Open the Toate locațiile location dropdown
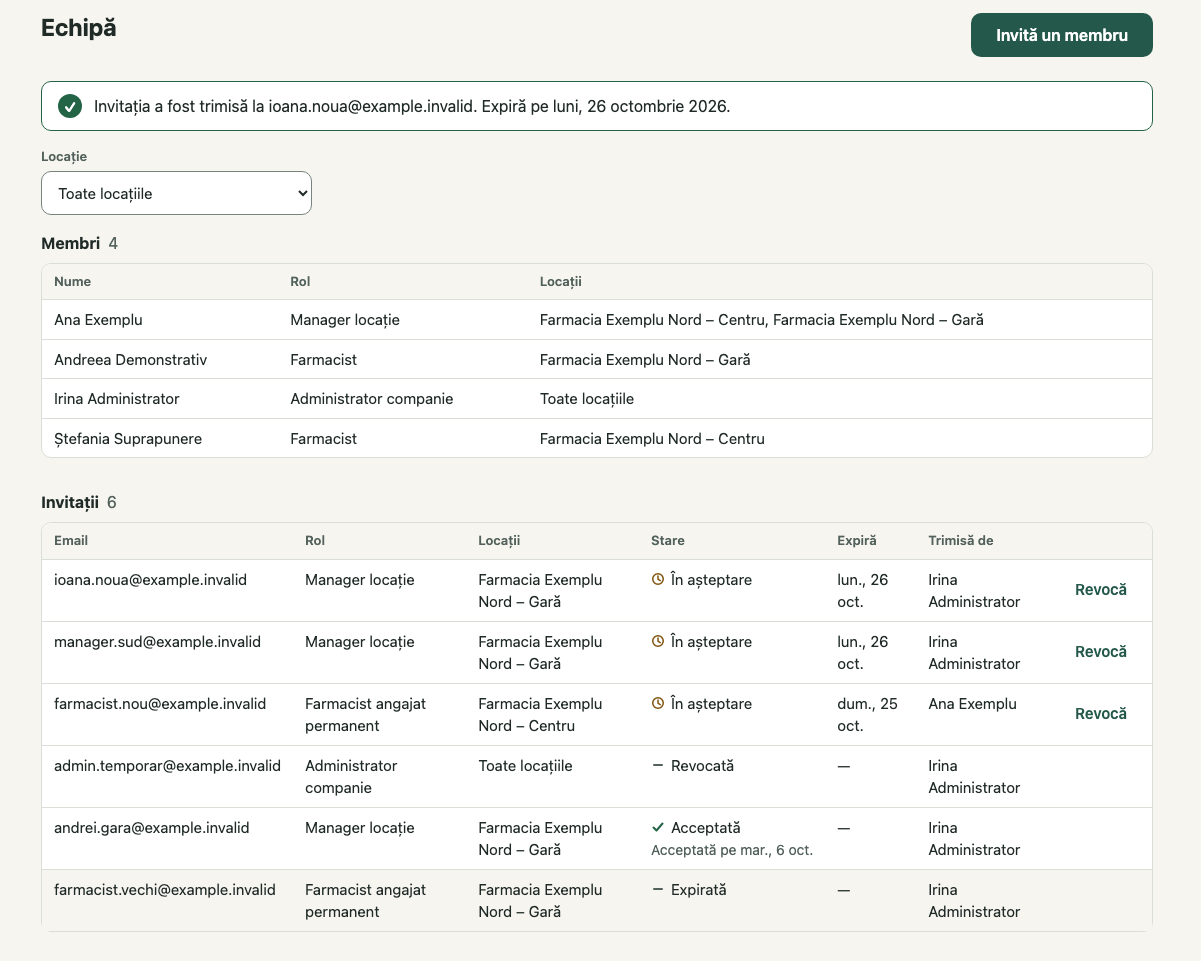This screenshot has height=961, width=1201. tap(176, 193)
